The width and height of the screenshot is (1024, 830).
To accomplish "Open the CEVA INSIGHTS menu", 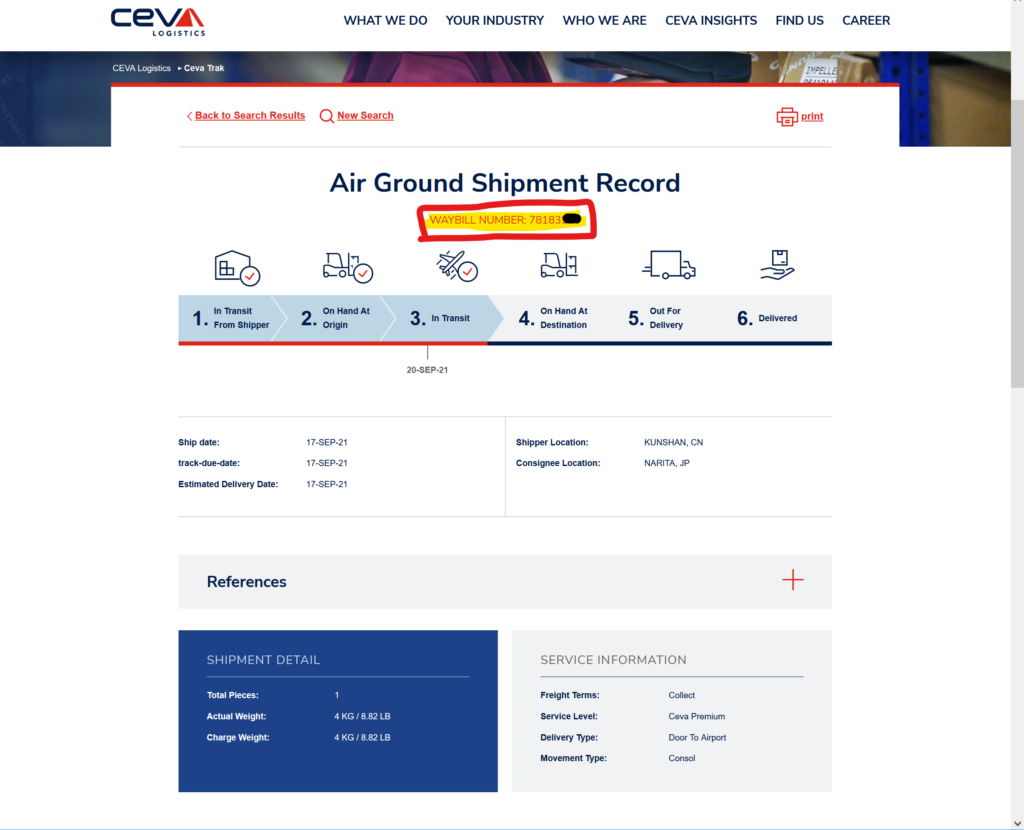I will click(711, 21).
